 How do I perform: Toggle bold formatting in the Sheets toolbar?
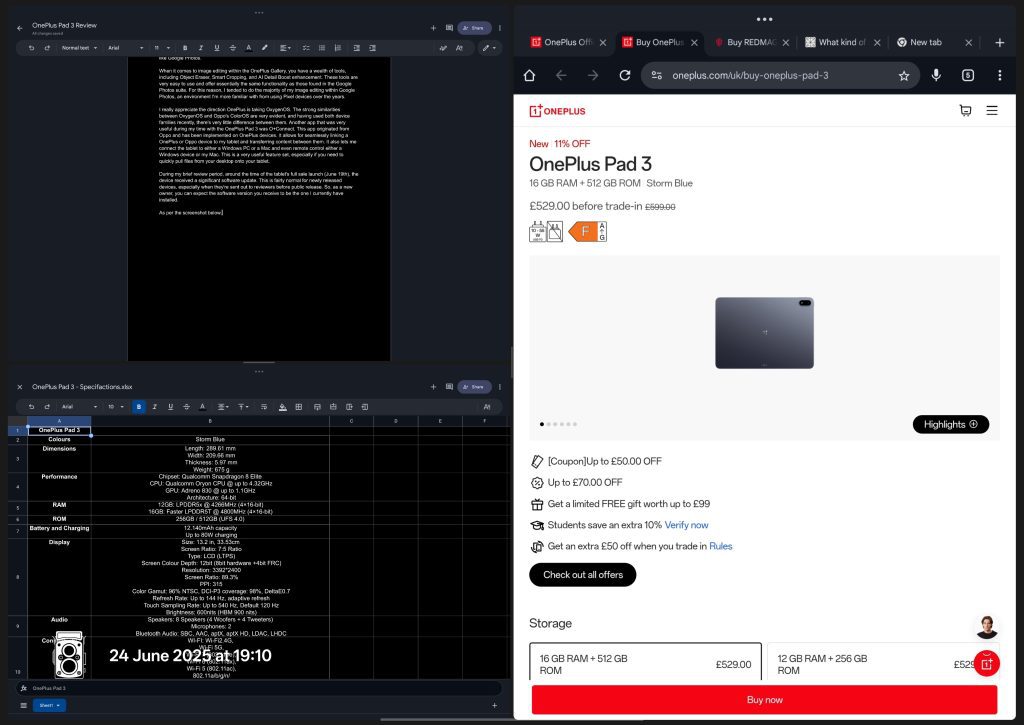[138, 406]
